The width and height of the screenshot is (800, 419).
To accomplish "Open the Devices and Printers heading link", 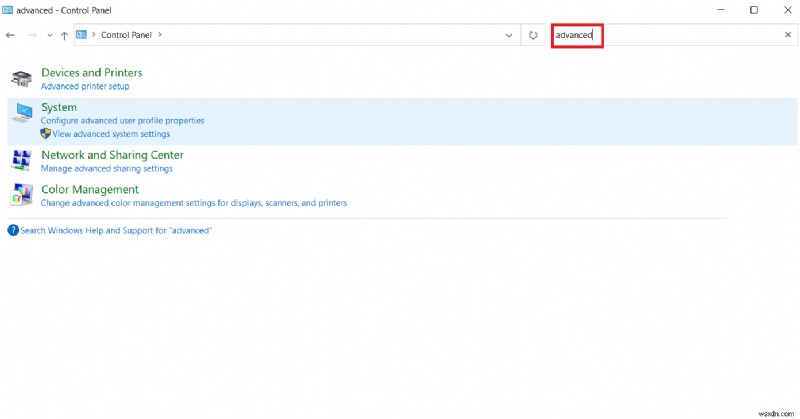I will pyautogui.click(x=92, y=72).
